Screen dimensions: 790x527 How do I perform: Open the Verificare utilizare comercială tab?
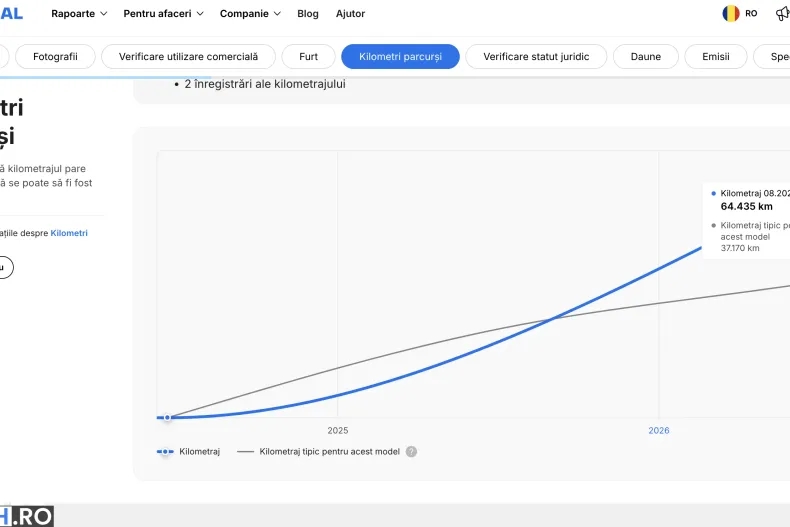click(188, 56)
